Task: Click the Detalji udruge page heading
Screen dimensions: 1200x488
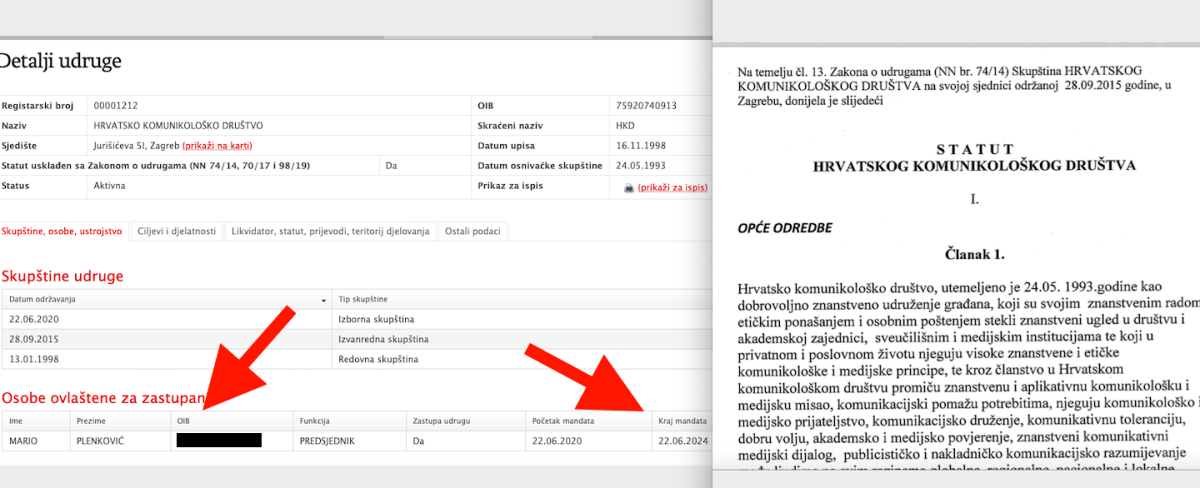Action: [x=60, y=61]
